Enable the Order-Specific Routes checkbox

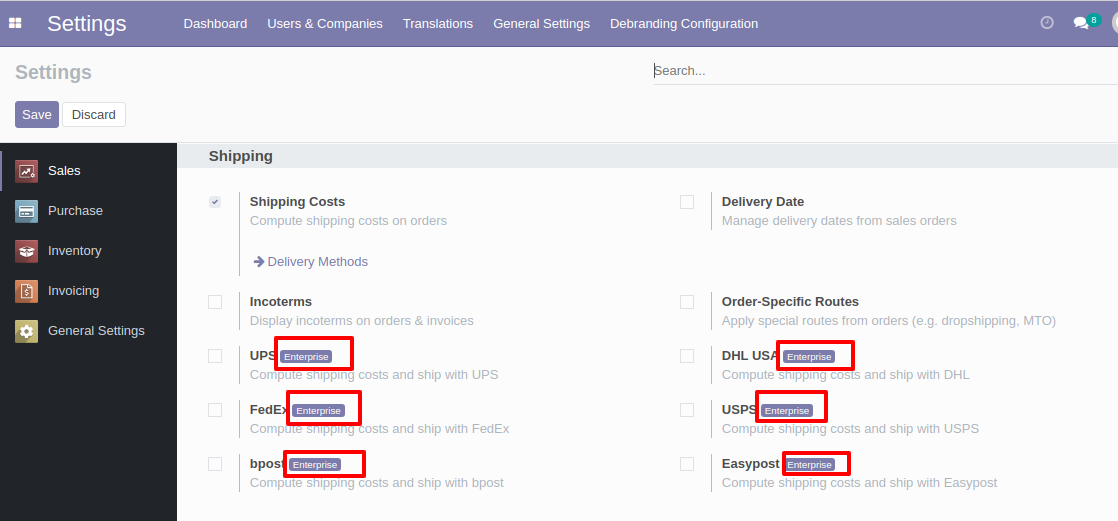687,302
